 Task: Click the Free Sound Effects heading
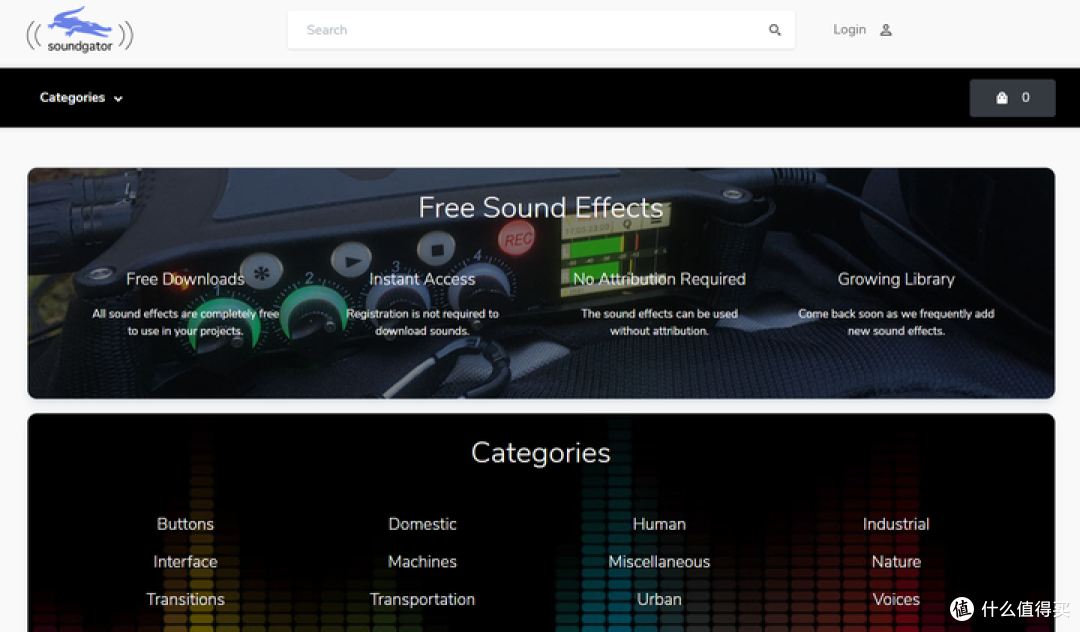pos(541,207)
